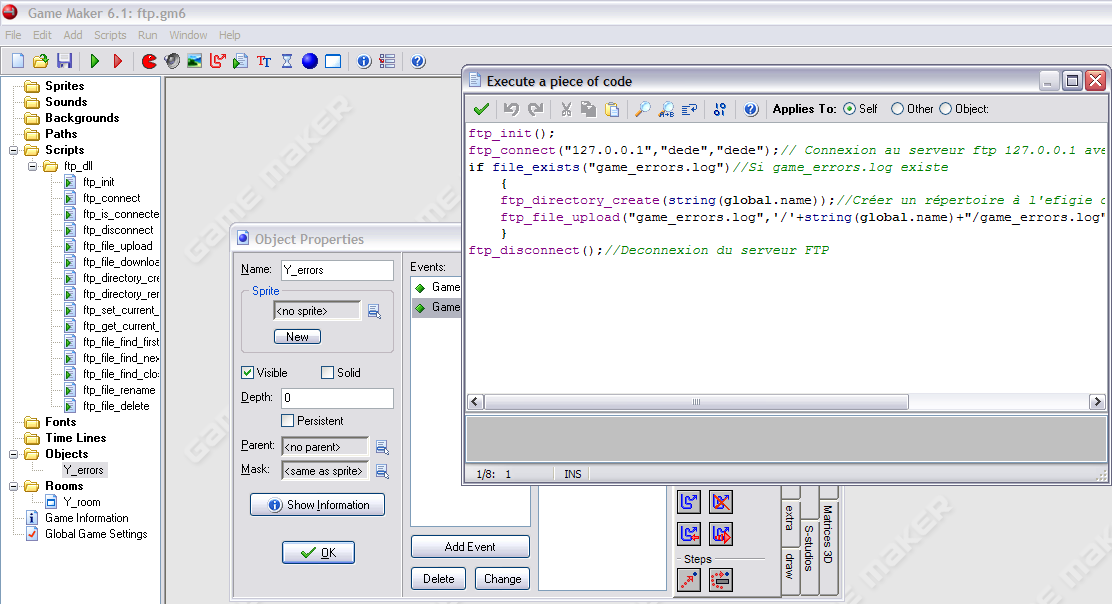
Task: Select the Self radio button
Action: click(849, 109)
